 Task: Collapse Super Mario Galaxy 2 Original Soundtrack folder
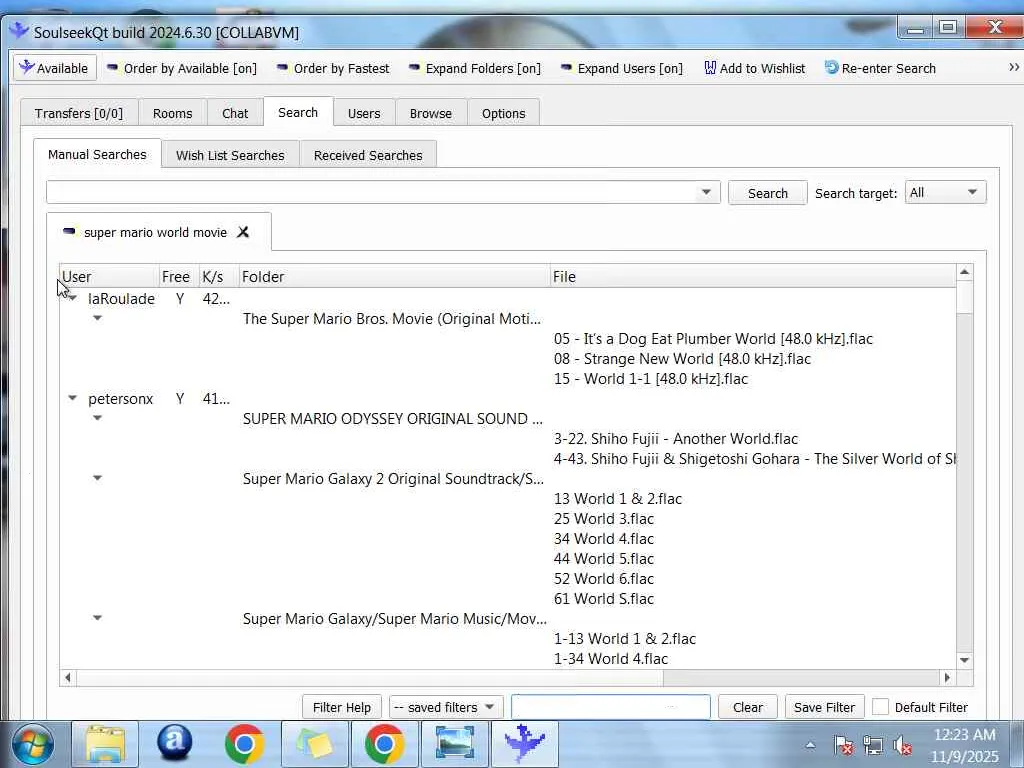[x=97, y=478]
